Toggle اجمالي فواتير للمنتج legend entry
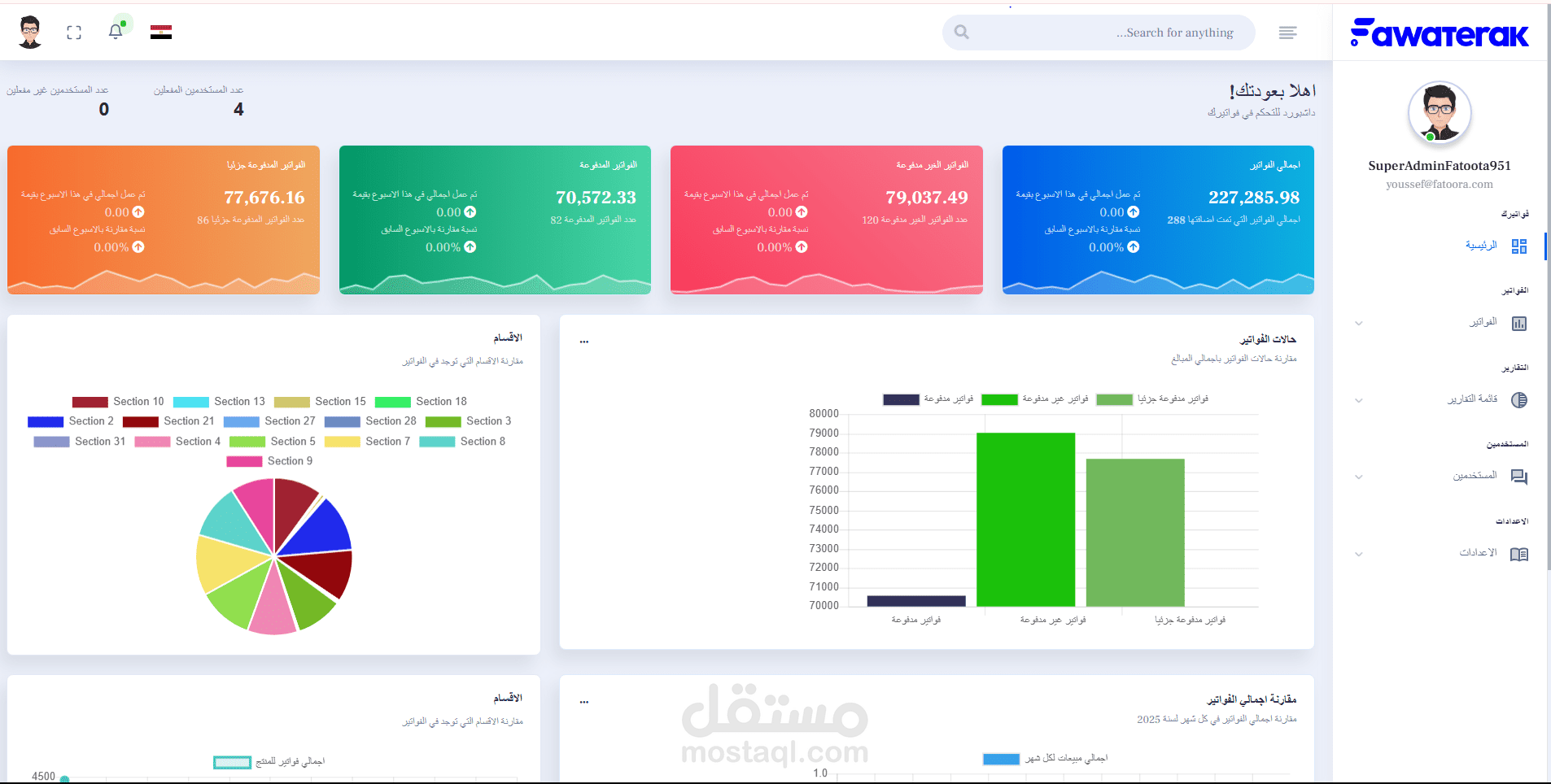Screen dimensions: 1551x784 click(x=269, y=762)
